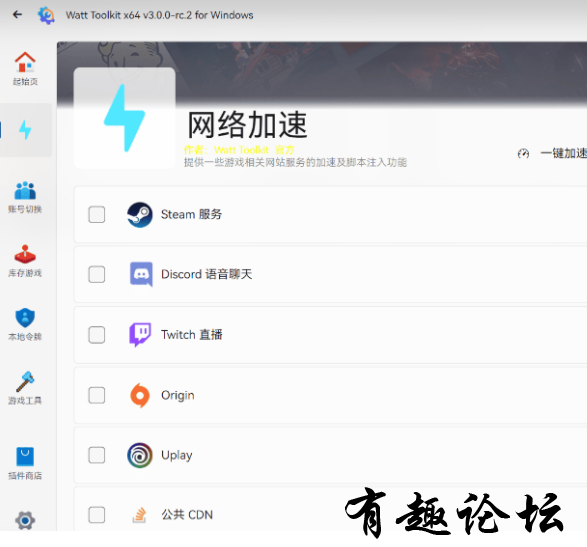The image size is (587, 547).
Task: Click the Uplay logo icon
Action: pos(140,455)
